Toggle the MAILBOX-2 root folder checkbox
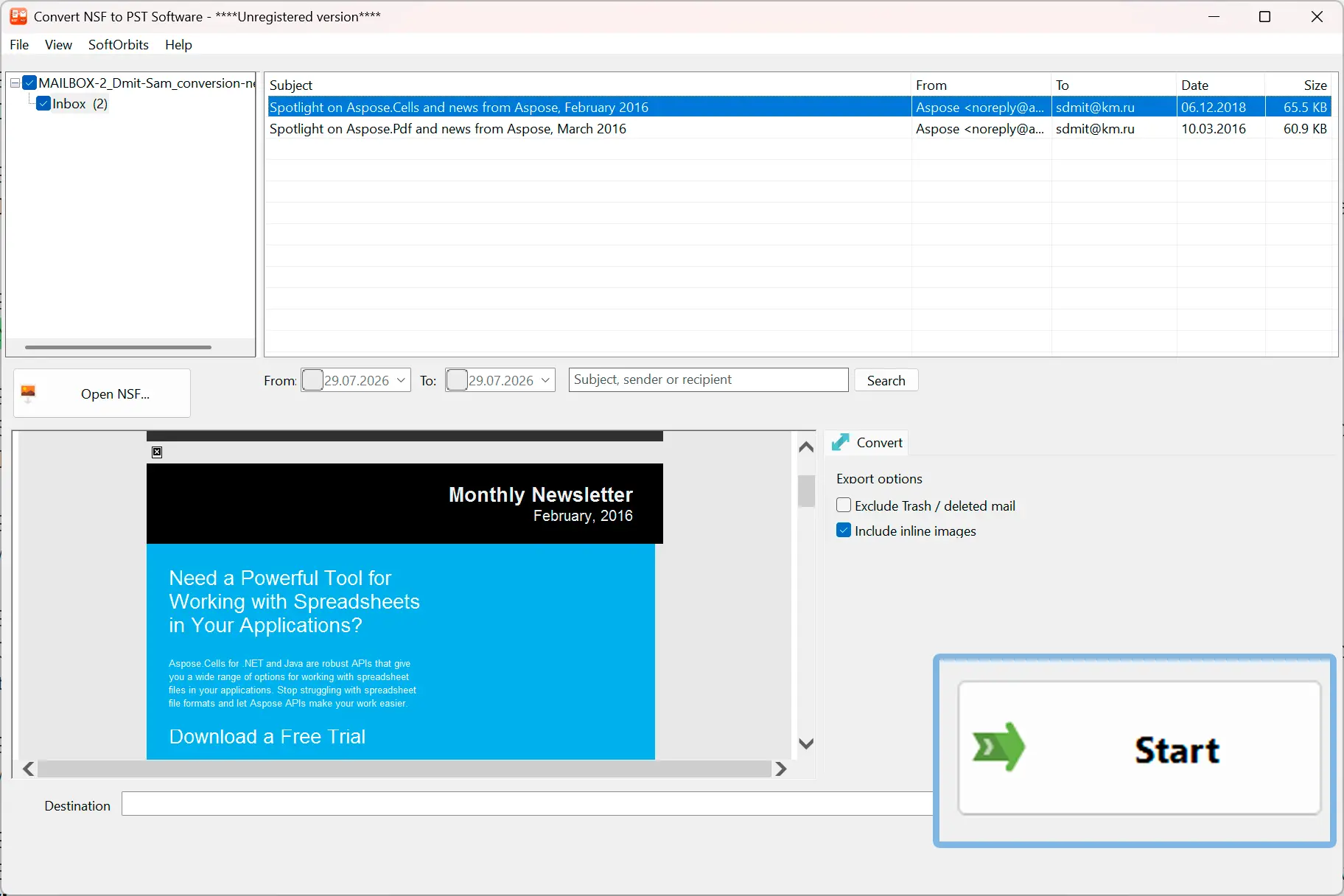This screenshot has height=896, width=1344. tap(29, 83)
